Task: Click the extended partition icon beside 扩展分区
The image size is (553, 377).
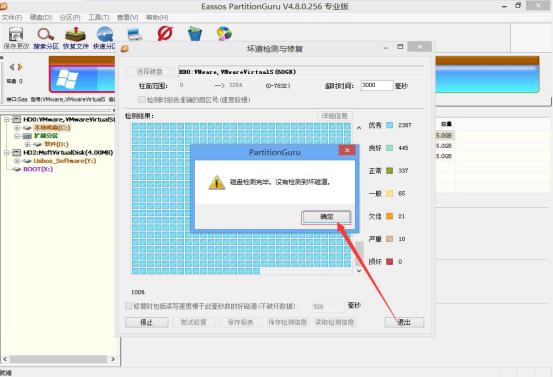Action: [27, 136]
